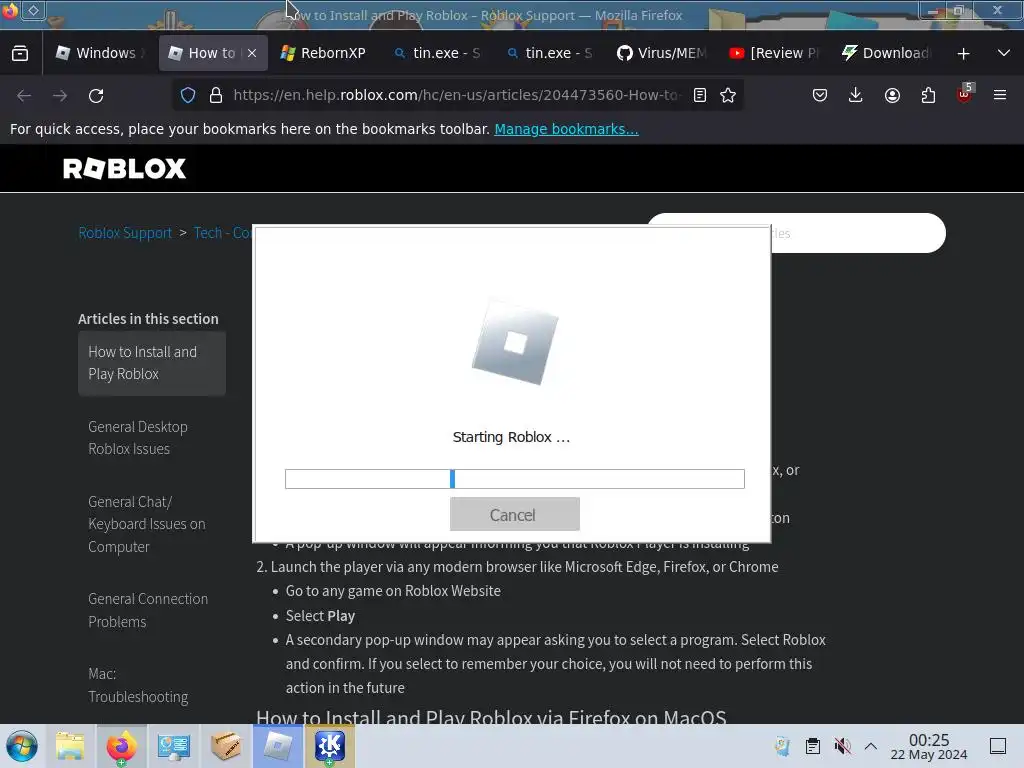The image size is (1024, 768).
Task: Open Mac: Troubleshooting article
Action: tap(138, 685)
